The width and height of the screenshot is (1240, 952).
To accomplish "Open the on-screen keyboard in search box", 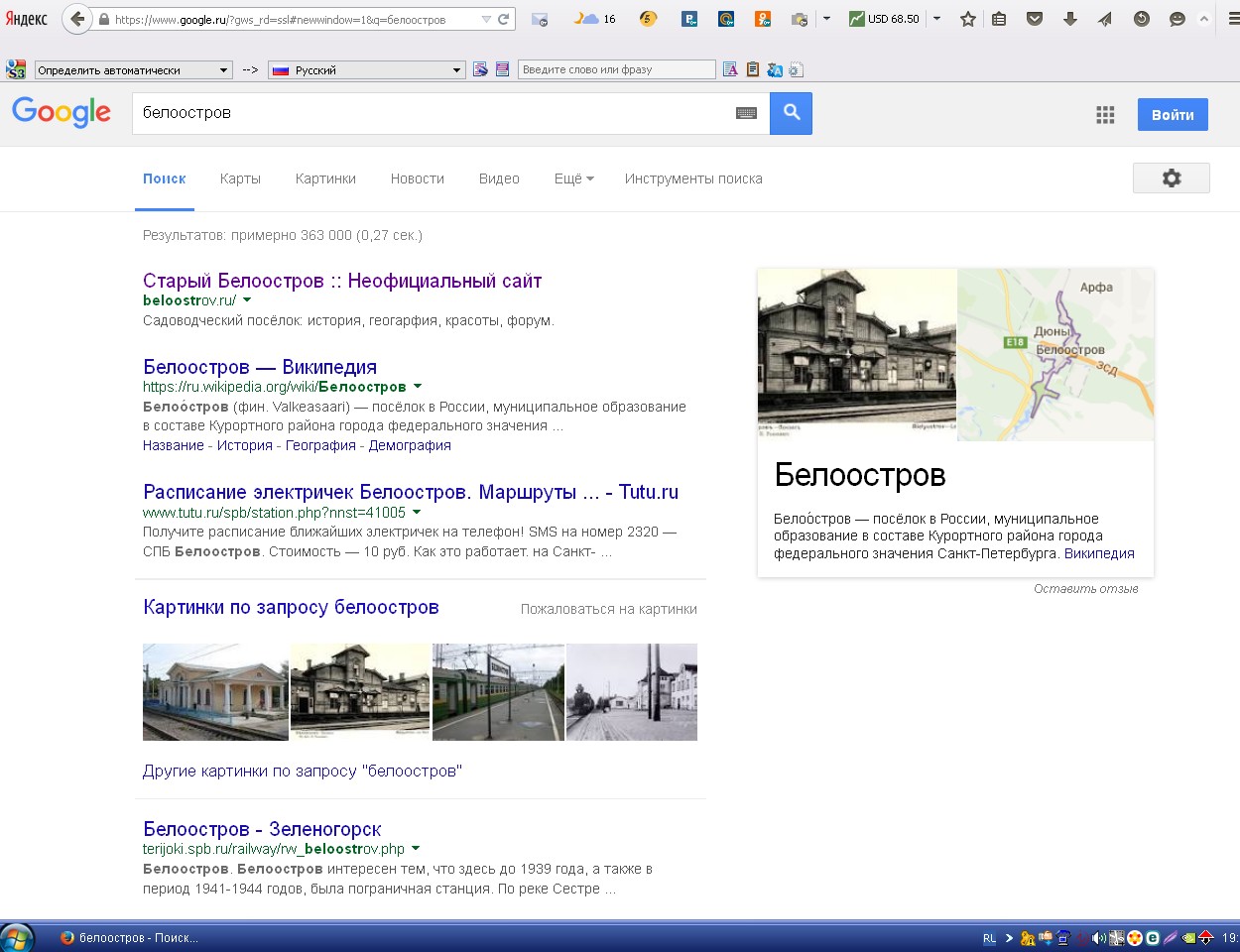I will click(x=746, y=113).
